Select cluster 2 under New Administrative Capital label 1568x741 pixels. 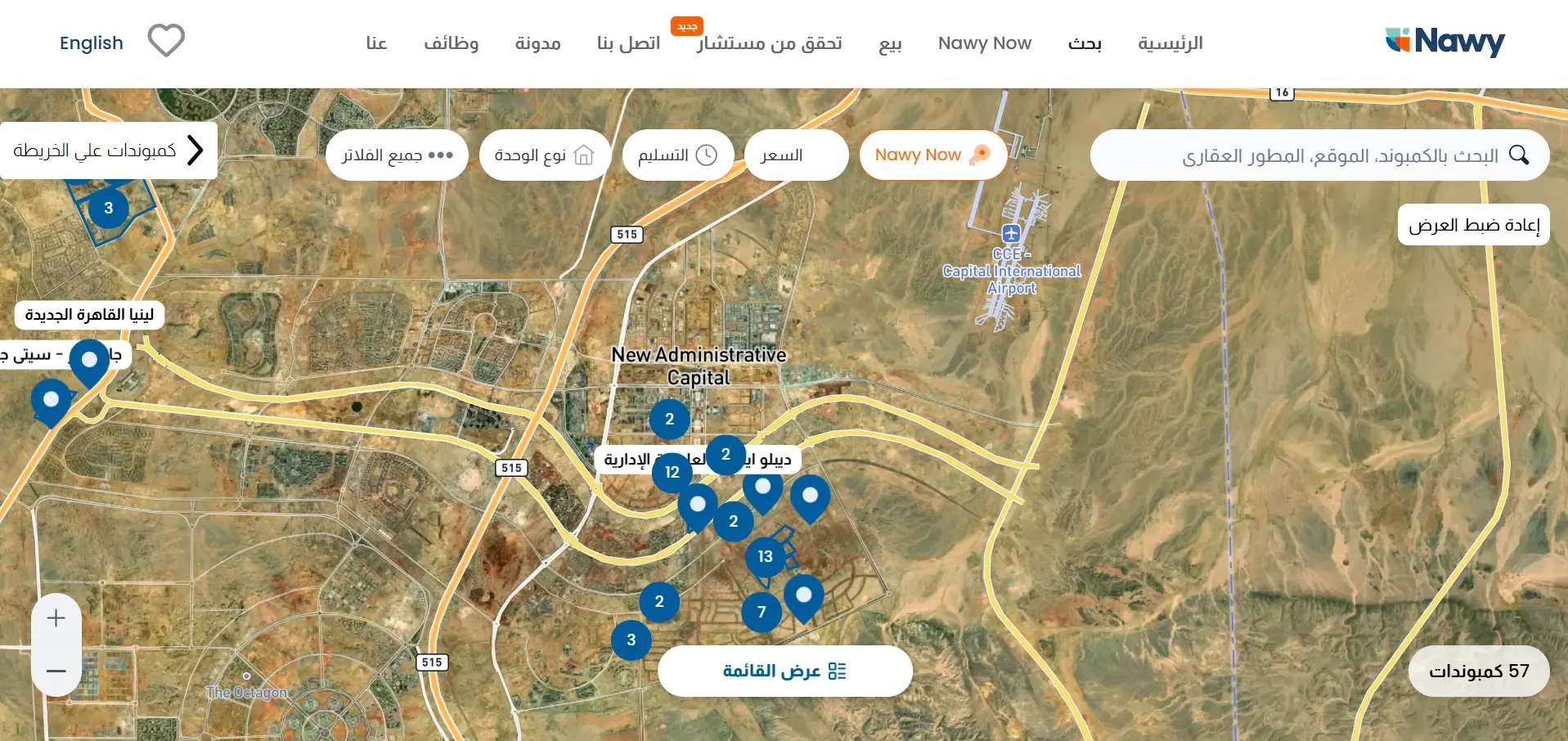pyautogui.click(x=670, y=419)
